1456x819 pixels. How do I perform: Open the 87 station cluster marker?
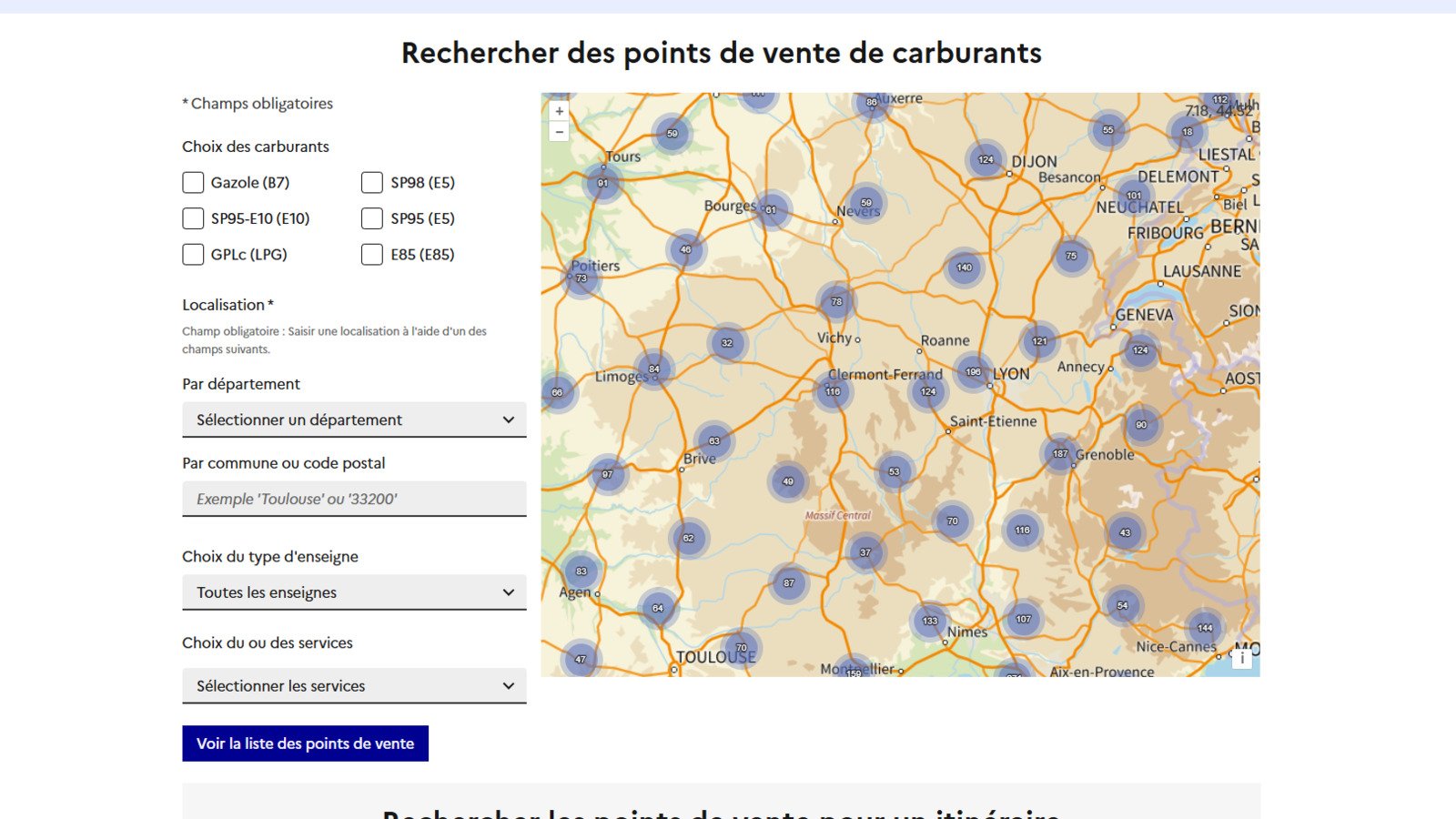[x=789, y=583]
